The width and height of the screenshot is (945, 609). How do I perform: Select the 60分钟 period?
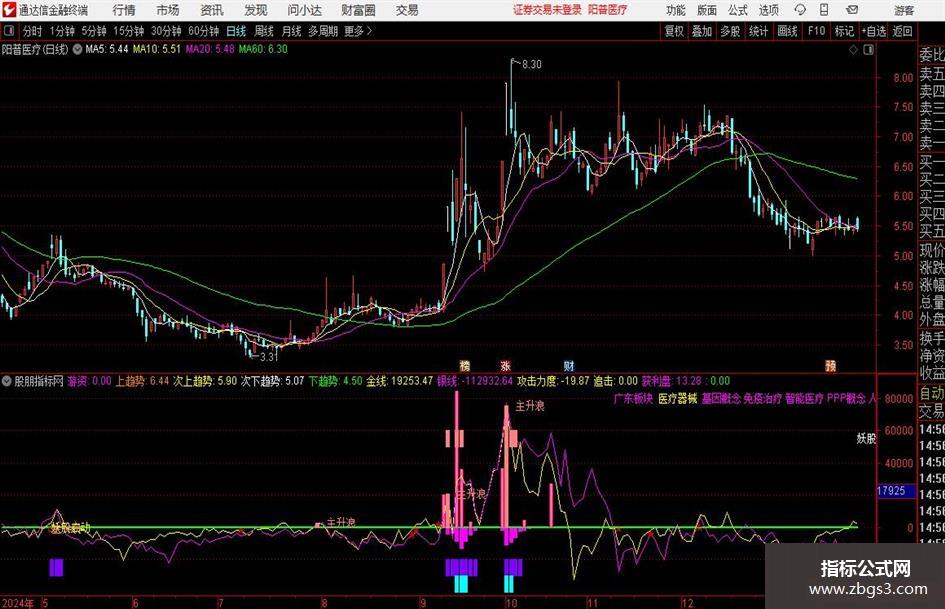click(203, 31)
